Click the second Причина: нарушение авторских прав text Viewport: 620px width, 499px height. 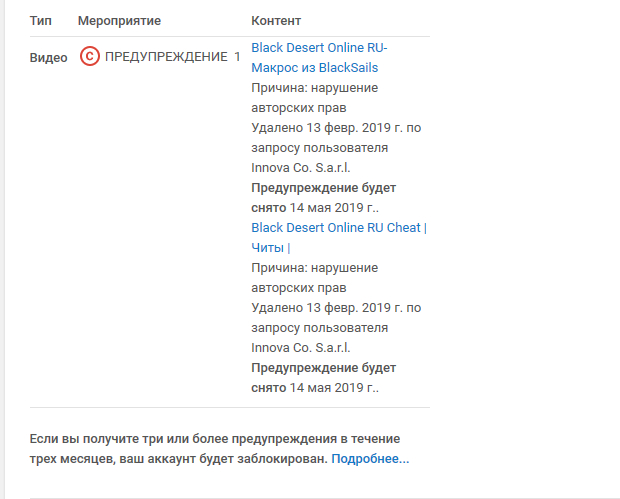(314, 277)
